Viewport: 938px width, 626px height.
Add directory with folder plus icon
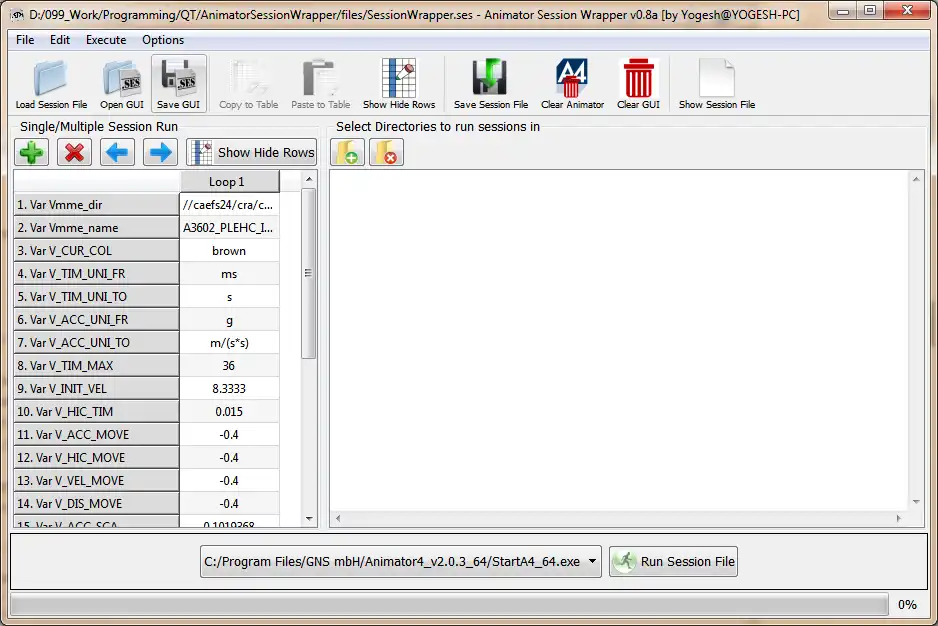[x=347, y=153]
